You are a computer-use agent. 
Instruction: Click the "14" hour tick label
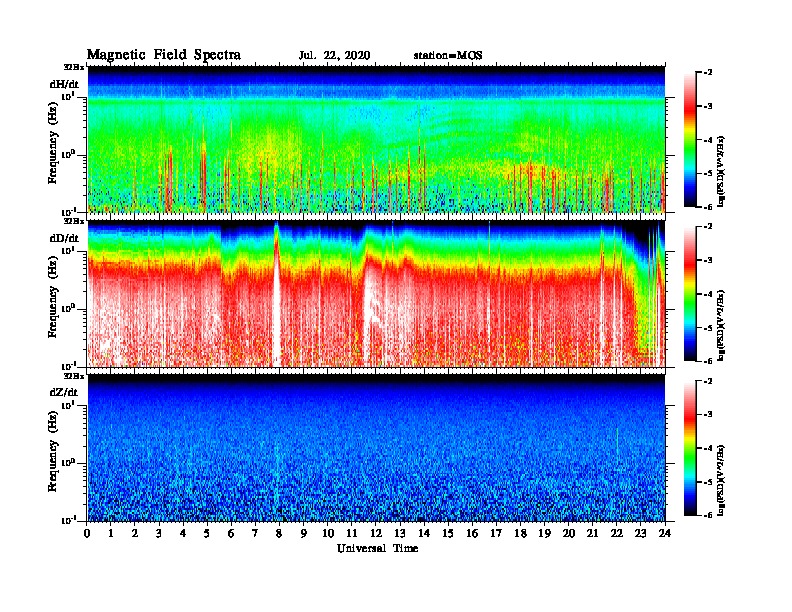click(424, 534)
